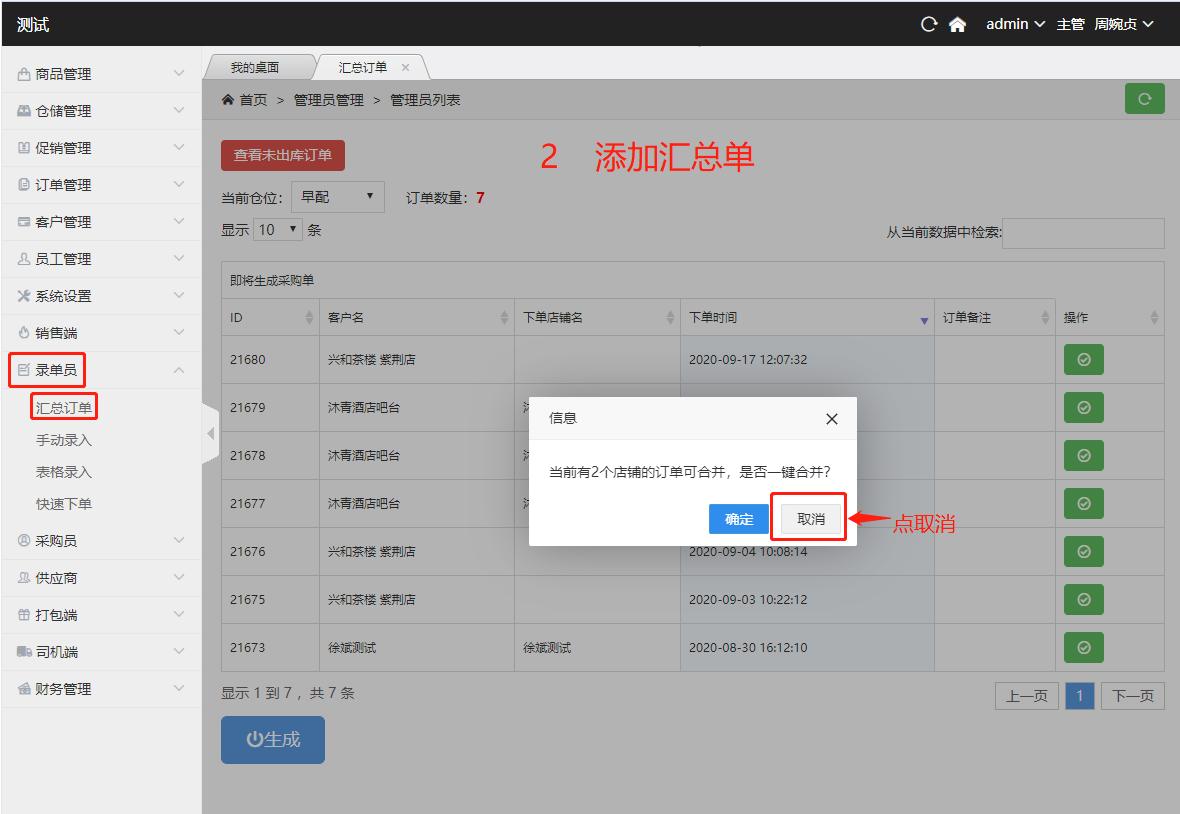
Task: Click the green reload button at top right
Action: click(1144, 99)
